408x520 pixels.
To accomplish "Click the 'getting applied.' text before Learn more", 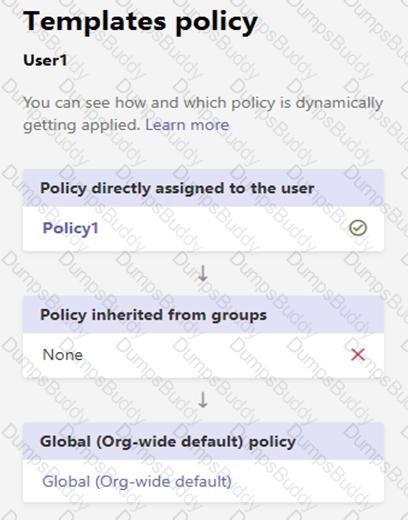I will click(82, 125).
